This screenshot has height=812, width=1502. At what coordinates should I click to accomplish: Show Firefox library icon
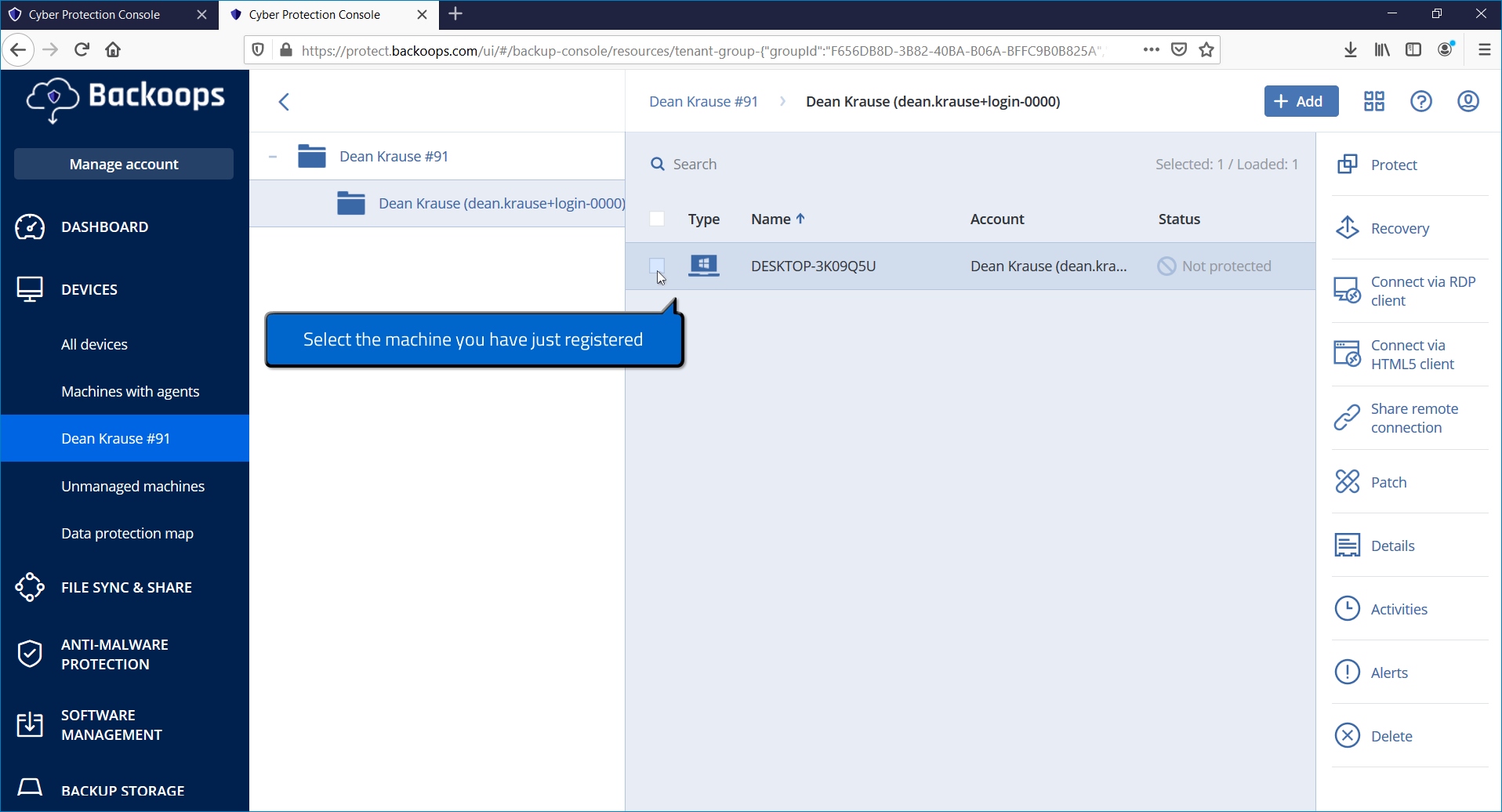(1382, 50)
